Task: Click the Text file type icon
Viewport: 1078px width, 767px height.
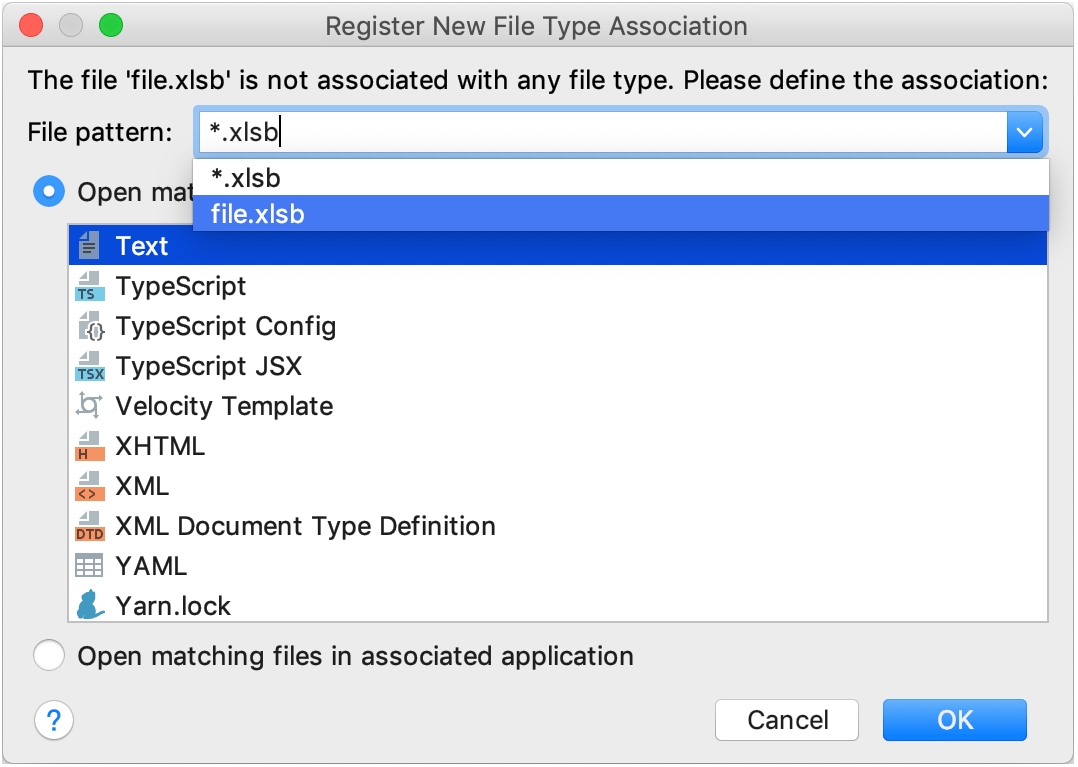Action: point(89,246)
